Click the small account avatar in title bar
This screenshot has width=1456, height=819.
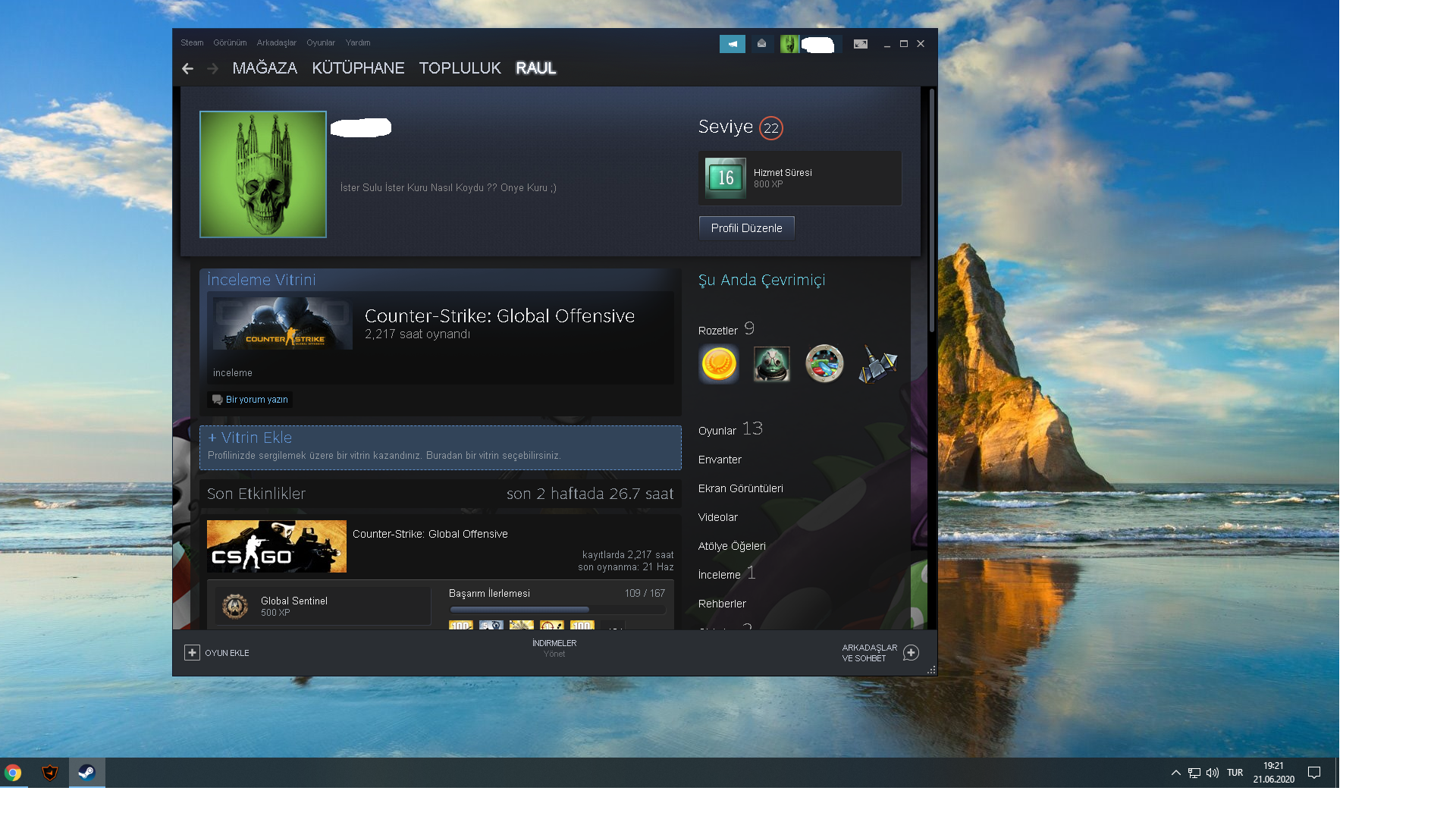click(789, 44)
